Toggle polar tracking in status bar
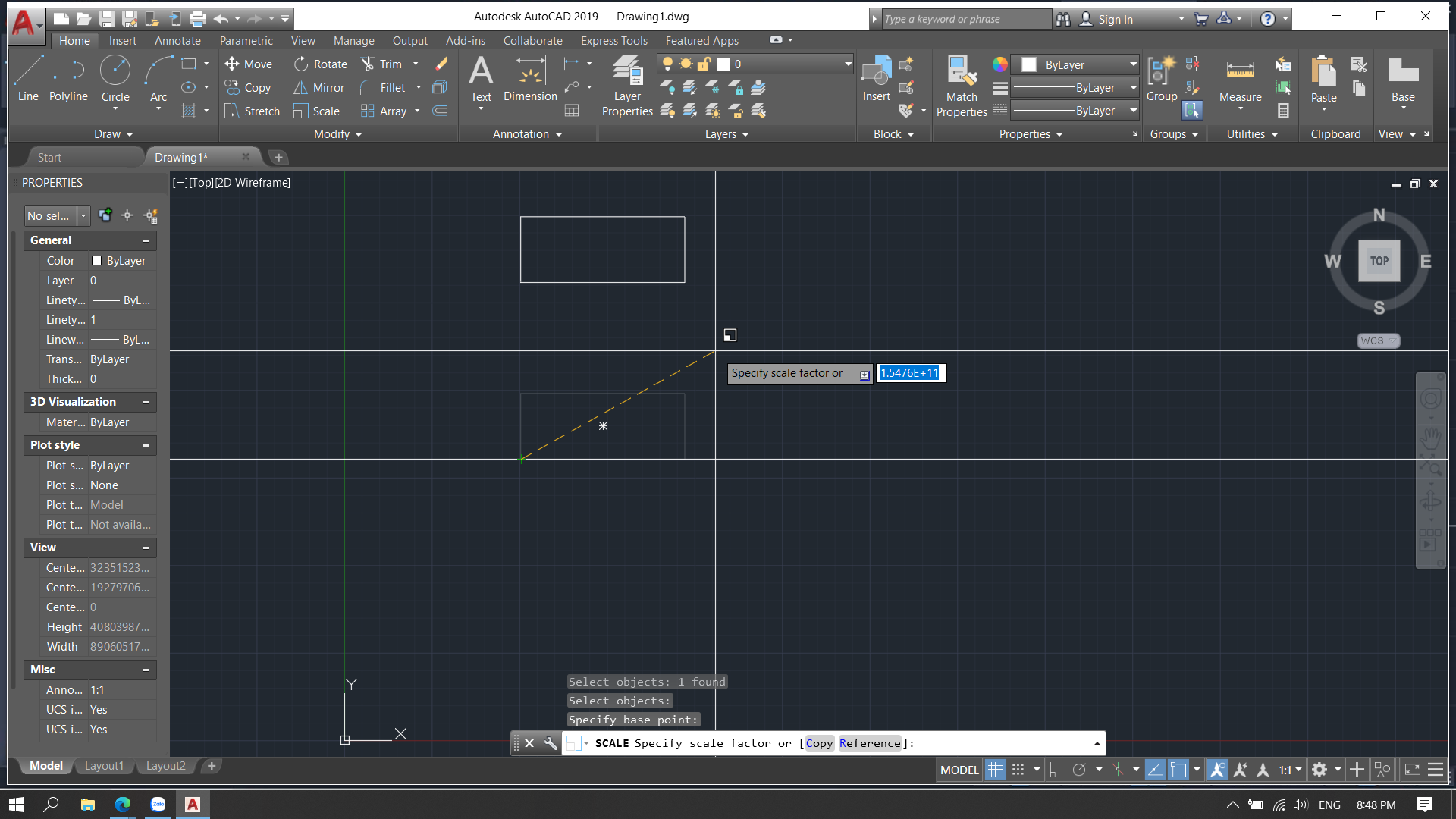Screen dimensions: 1456x819 pyautogui.click(x=1080, y=770)
